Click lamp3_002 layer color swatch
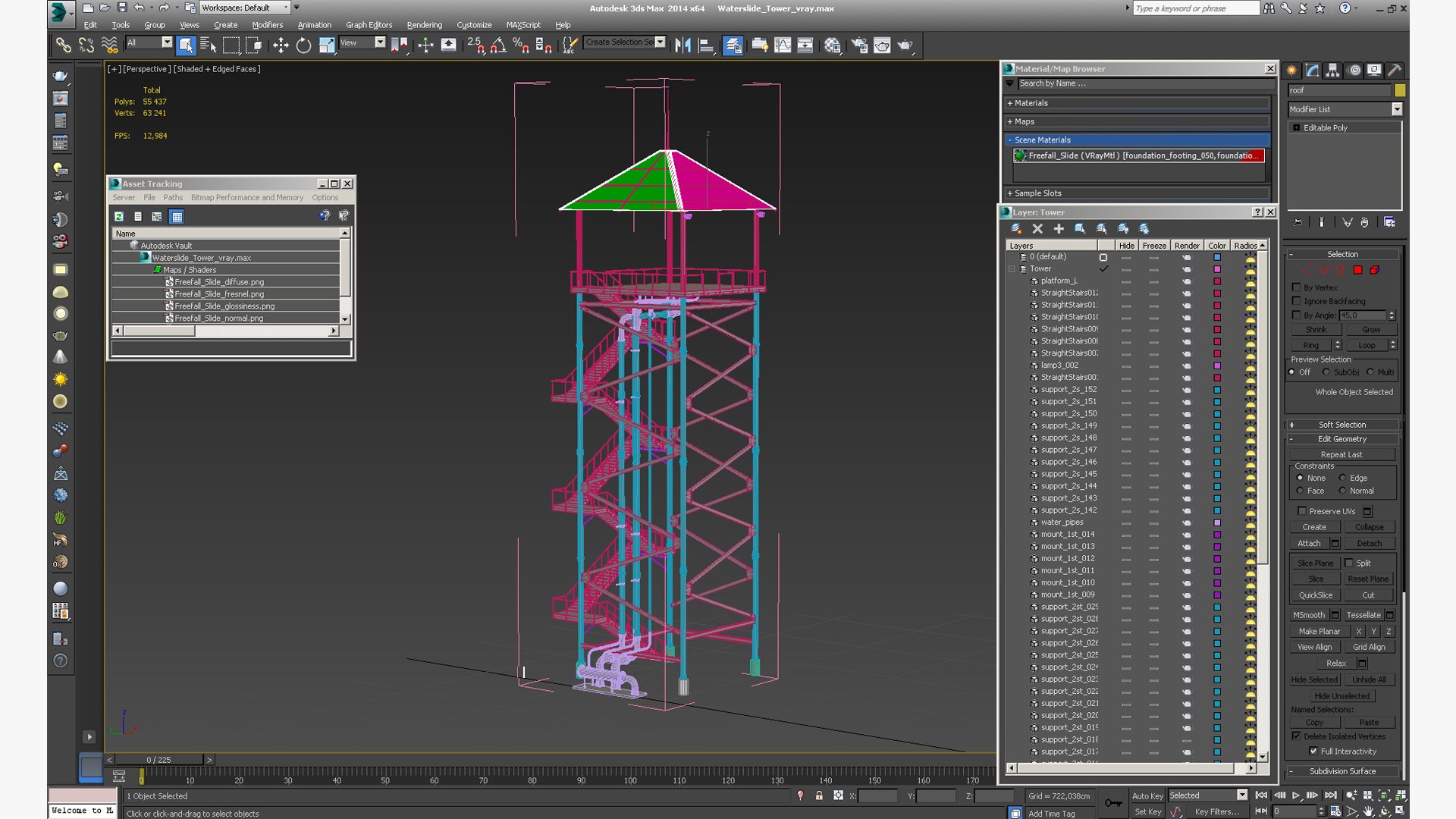Screen dimensions: 1456x819 pos(1217,366)
